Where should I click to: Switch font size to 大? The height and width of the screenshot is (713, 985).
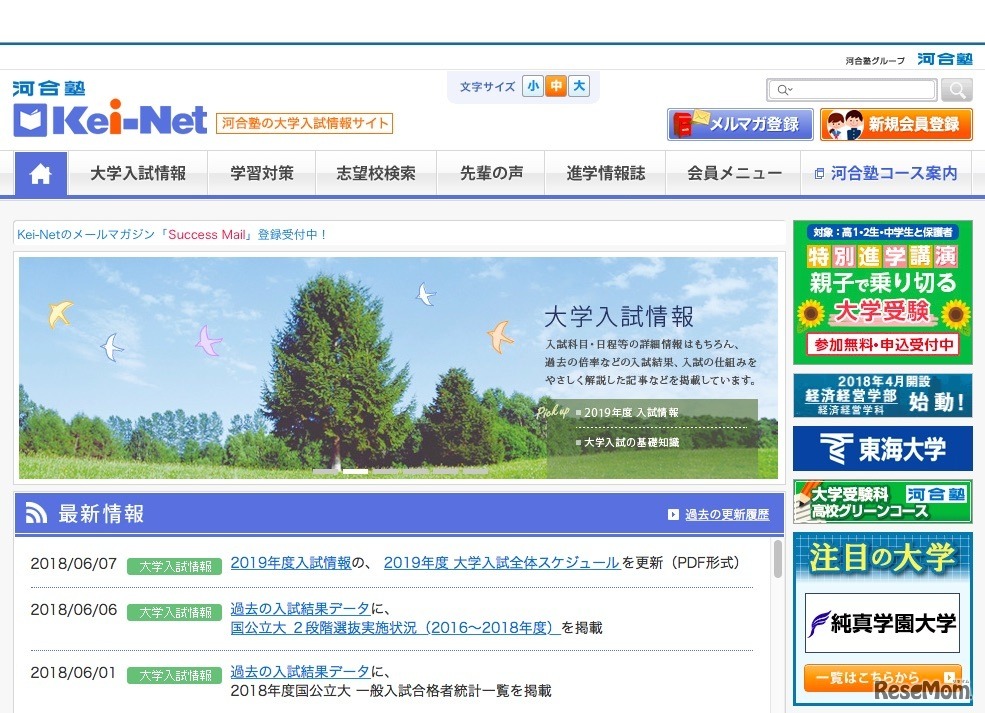tap(578, 87)
